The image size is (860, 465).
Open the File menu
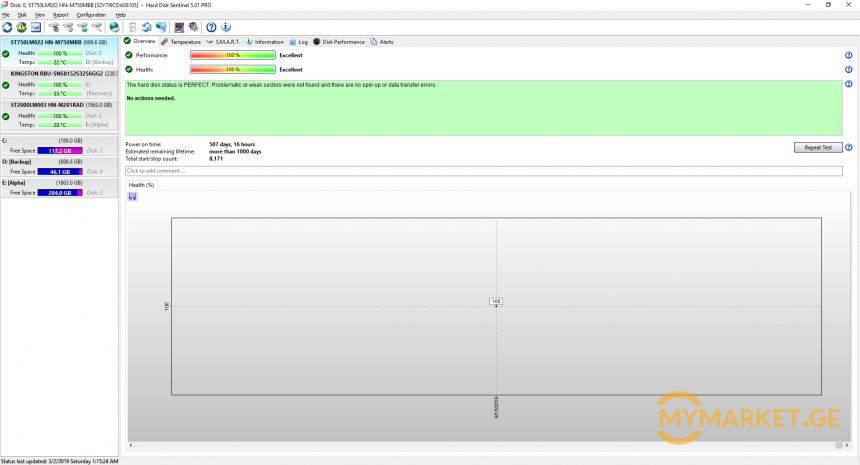(x=5, y=15)
